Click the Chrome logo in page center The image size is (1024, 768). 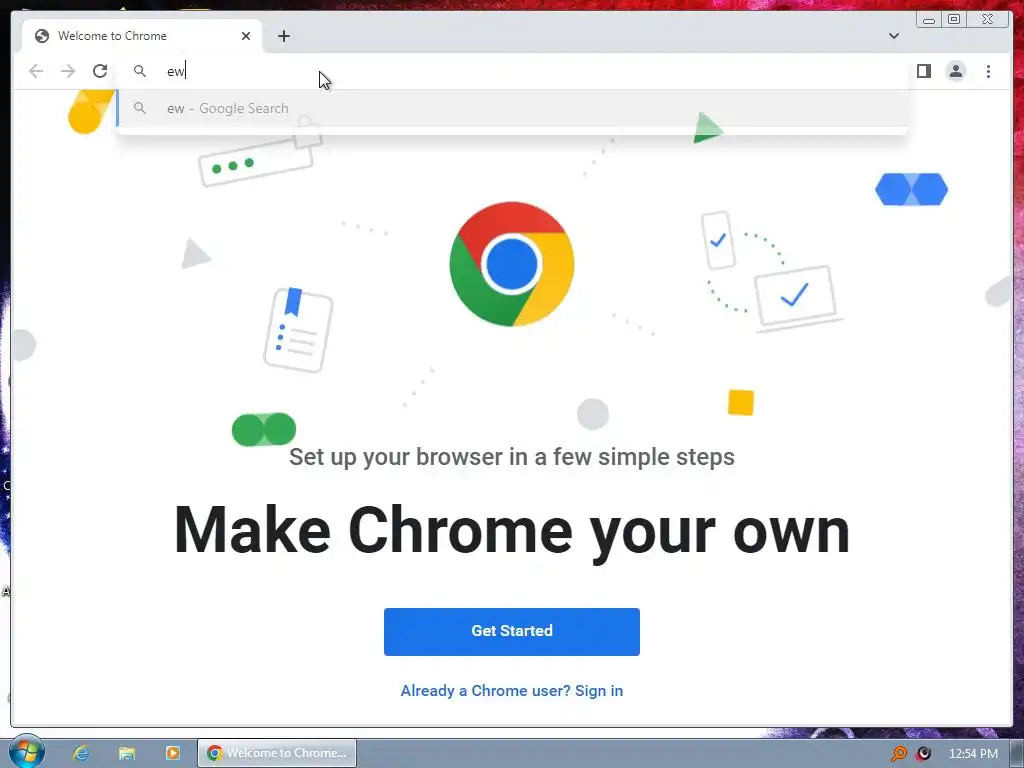pos(512,264)
